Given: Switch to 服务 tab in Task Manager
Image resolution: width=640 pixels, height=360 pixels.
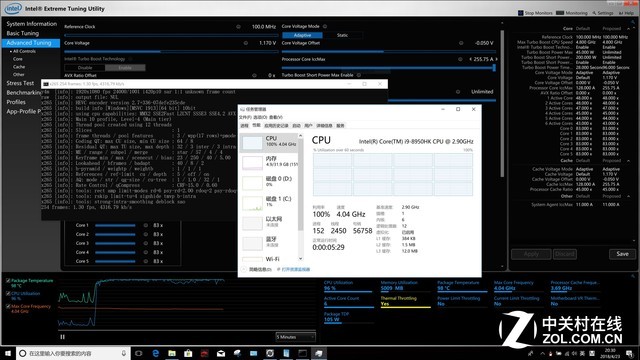Looking at the screenshot, I should tap(340, 126).
